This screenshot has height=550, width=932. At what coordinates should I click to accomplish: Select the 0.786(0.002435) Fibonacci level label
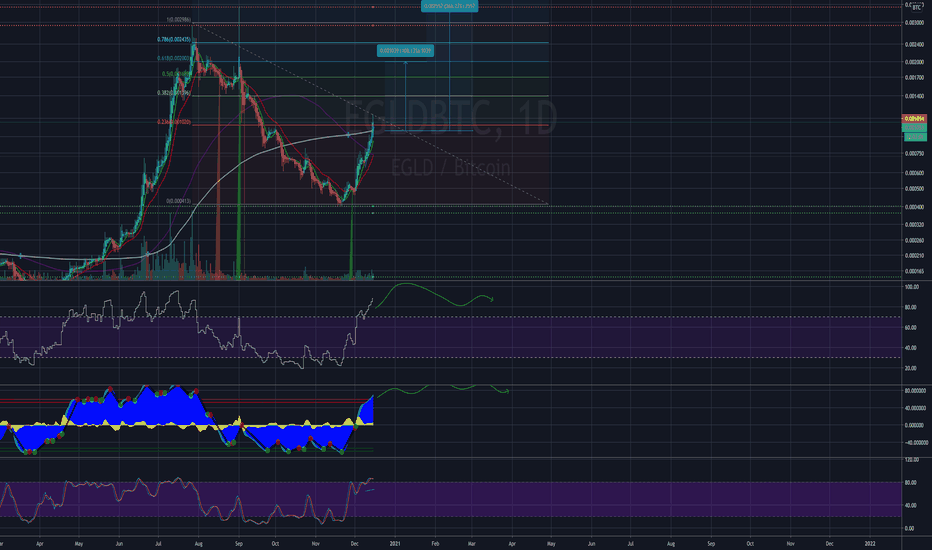pos(174,39)
